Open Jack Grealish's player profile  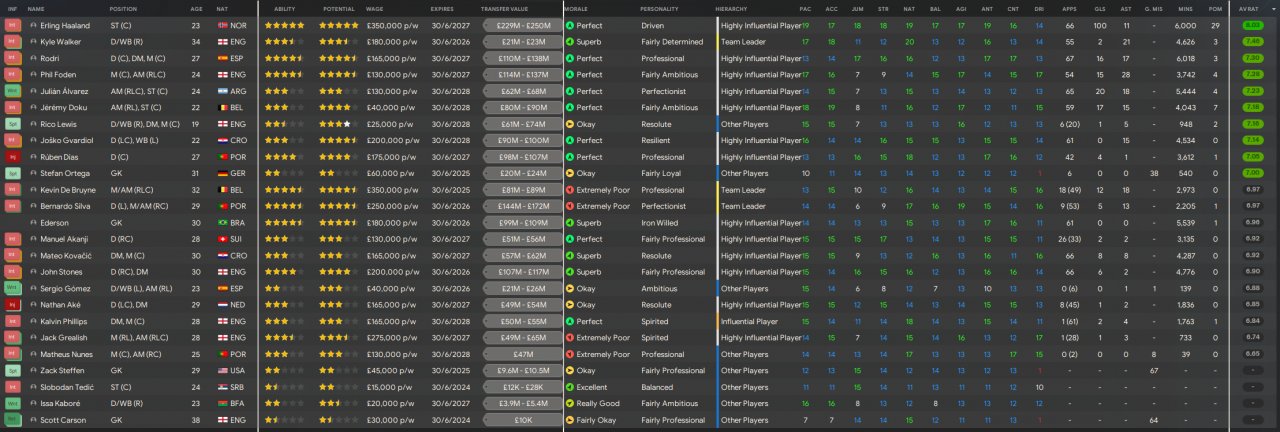pos(65,338)
